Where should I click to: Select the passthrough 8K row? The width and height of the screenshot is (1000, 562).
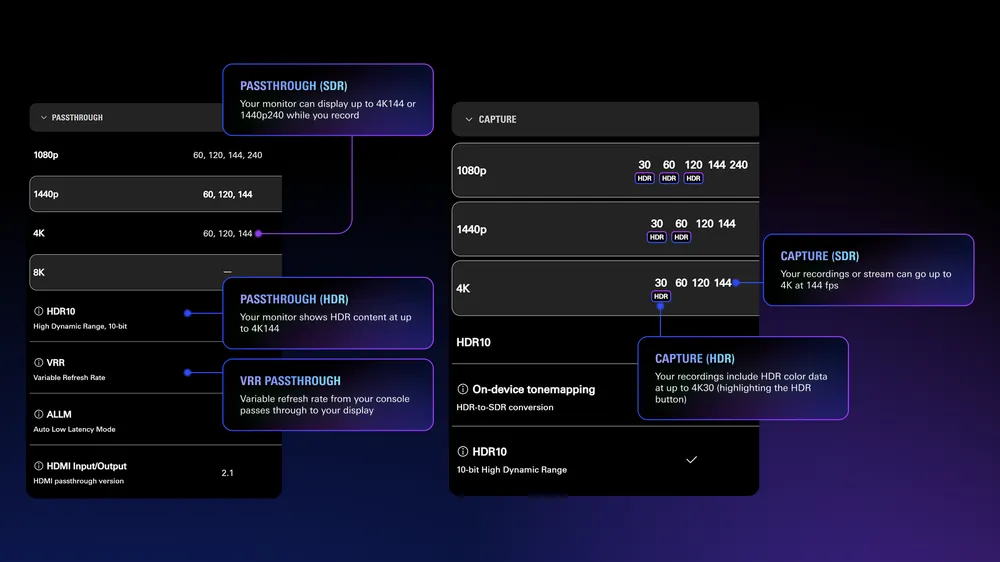click(156, 272)
